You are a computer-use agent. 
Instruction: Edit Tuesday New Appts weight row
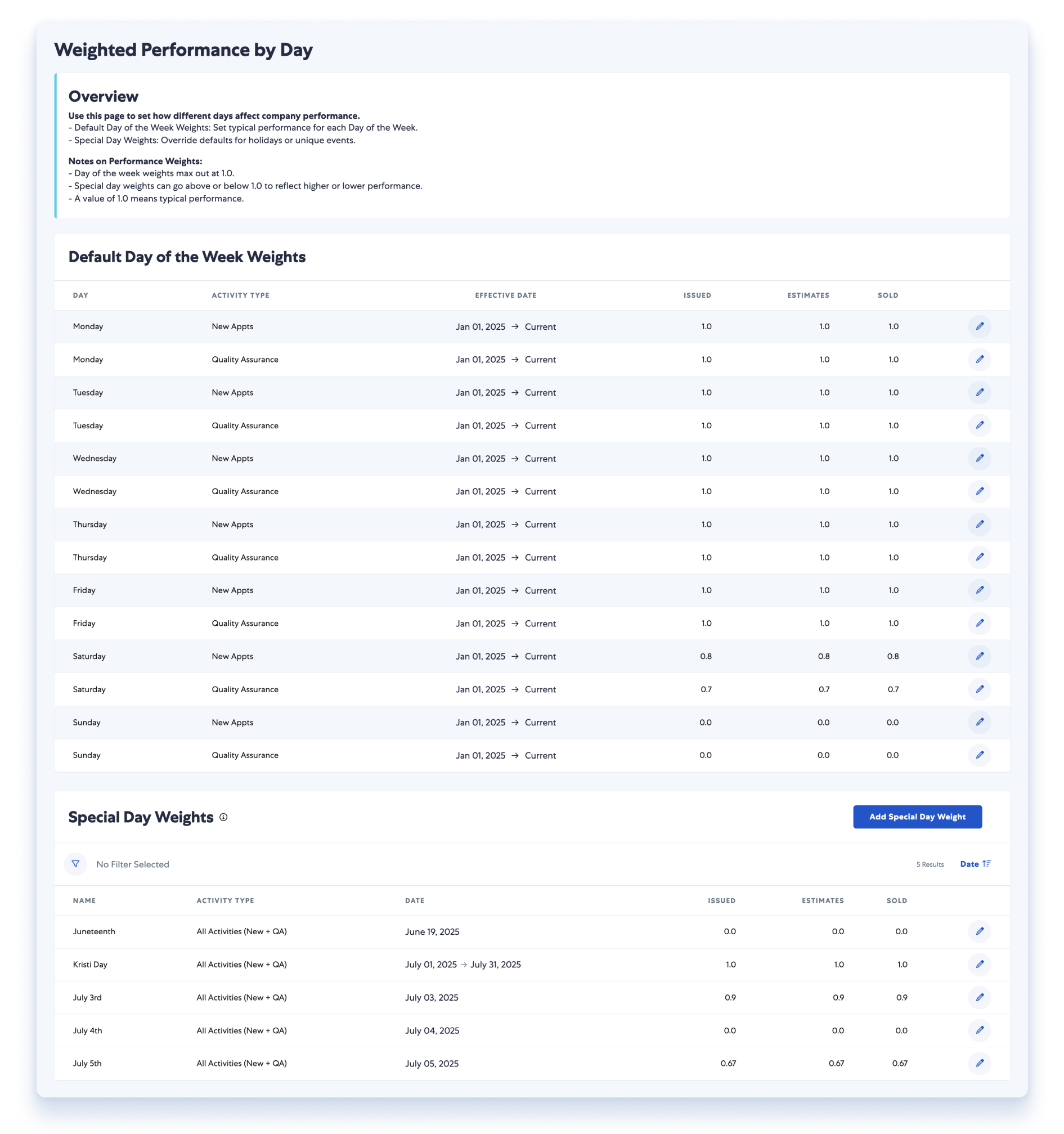(979, 392)
